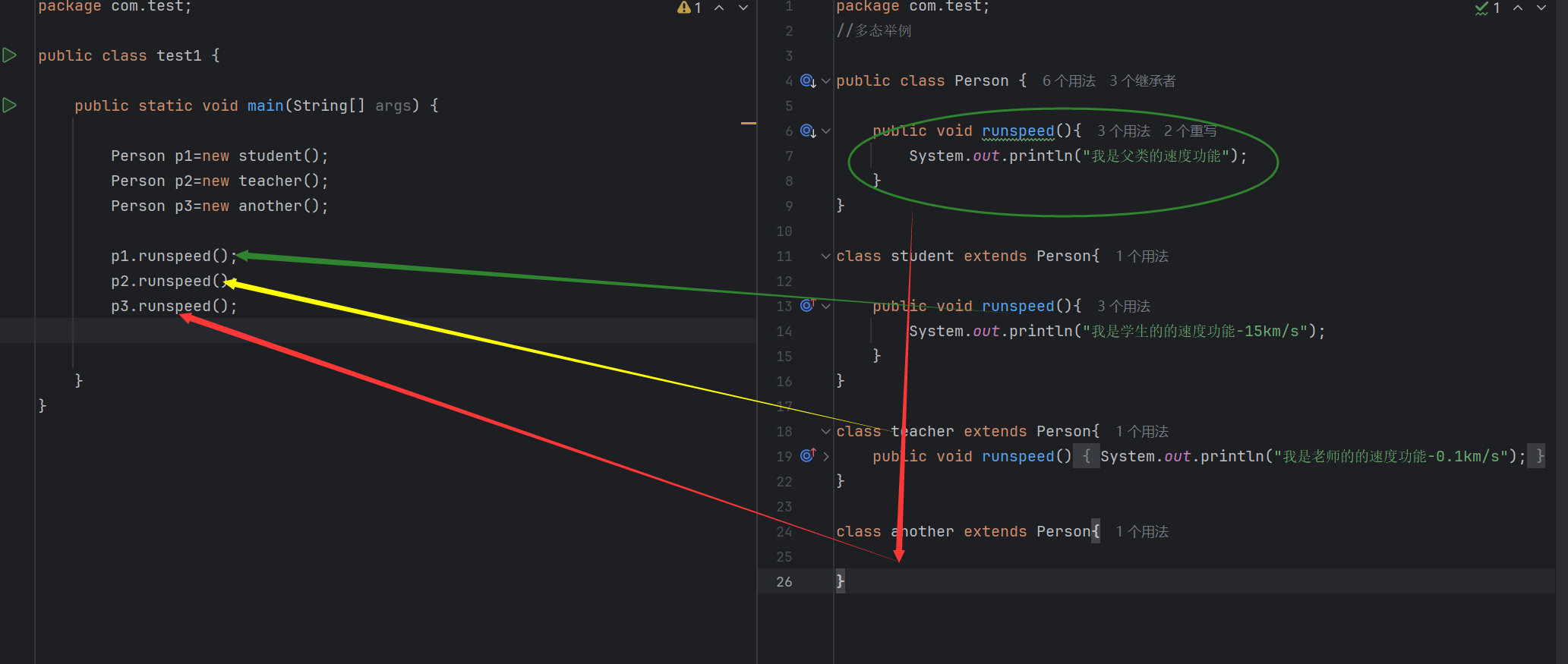Show implementations via Person class gutter icon
The height and width of the screenshot is (664, 1568).
808,81
